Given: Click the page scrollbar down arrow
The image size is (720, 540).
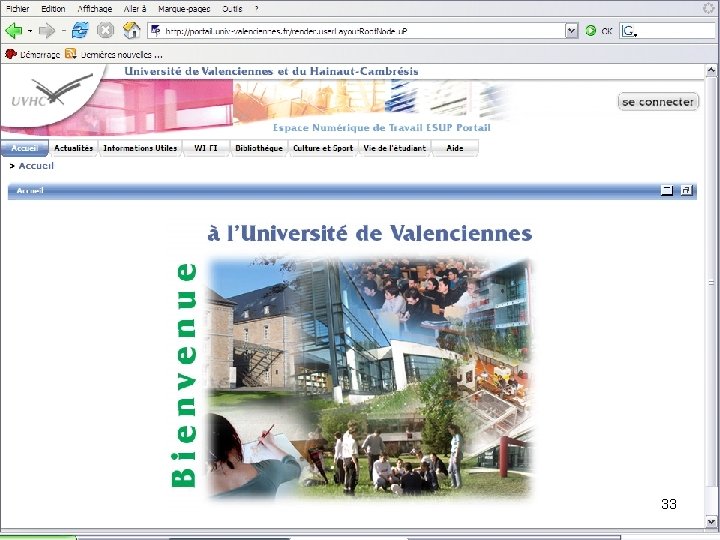Looking at the screenshot, I should (x=711, y=522).
